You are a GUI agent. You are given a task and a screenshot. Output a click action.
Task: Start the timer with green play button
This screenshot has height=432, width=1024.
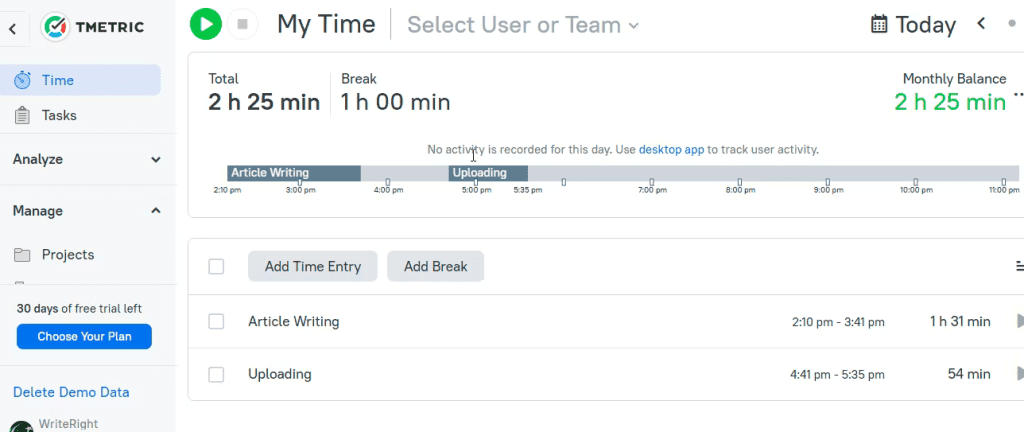(x=206, y=25)
